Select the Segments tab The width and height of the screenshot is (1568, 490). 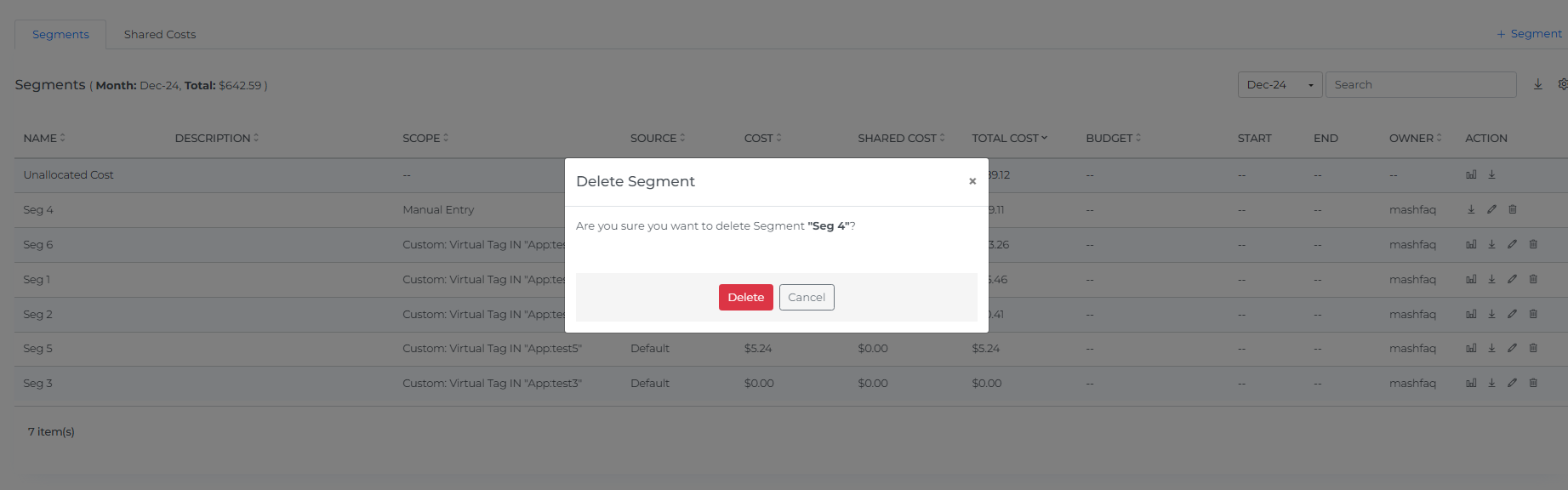pos(60,35)
